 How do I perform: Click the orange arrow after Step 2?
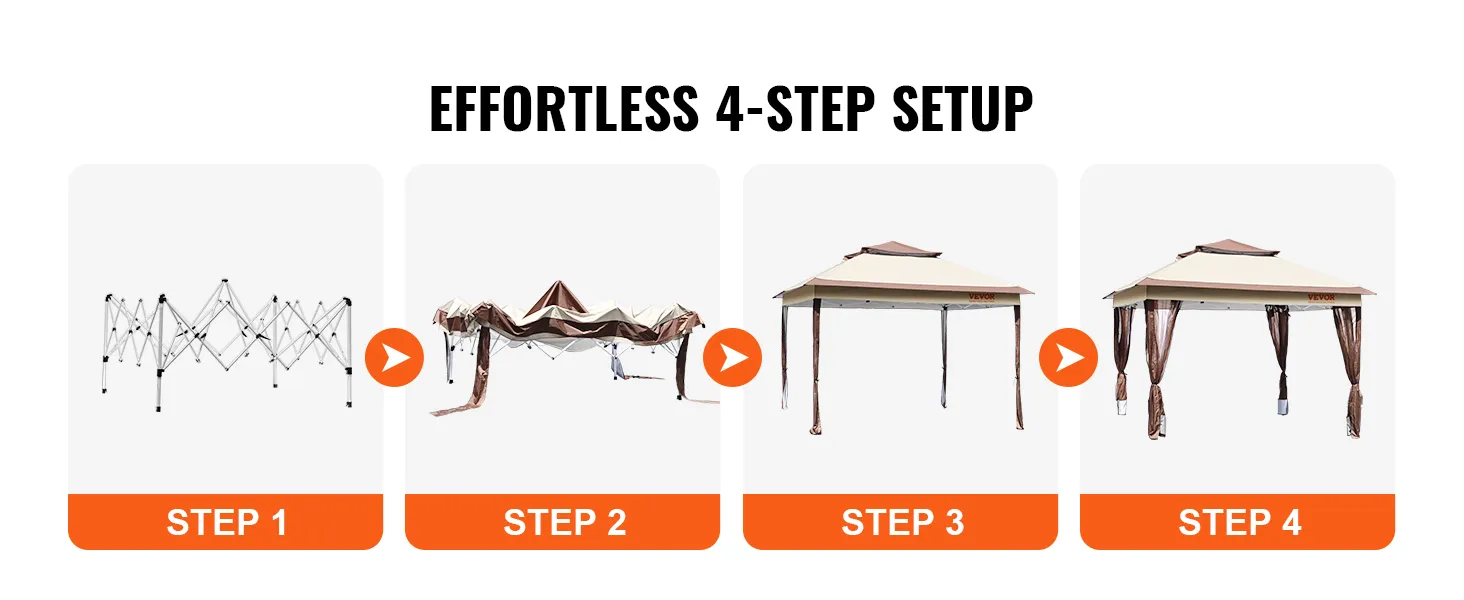(733, 357)
